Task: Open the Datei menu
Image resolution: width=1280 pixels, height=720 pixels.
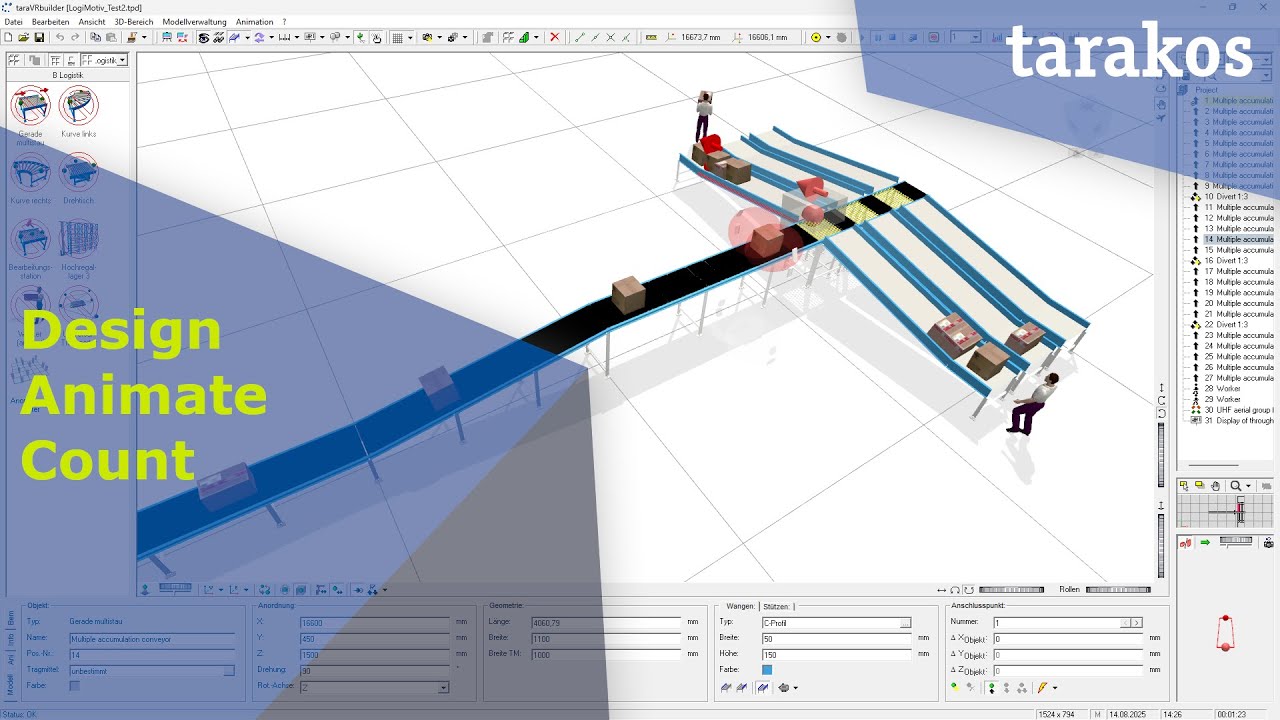Action: 14,21
